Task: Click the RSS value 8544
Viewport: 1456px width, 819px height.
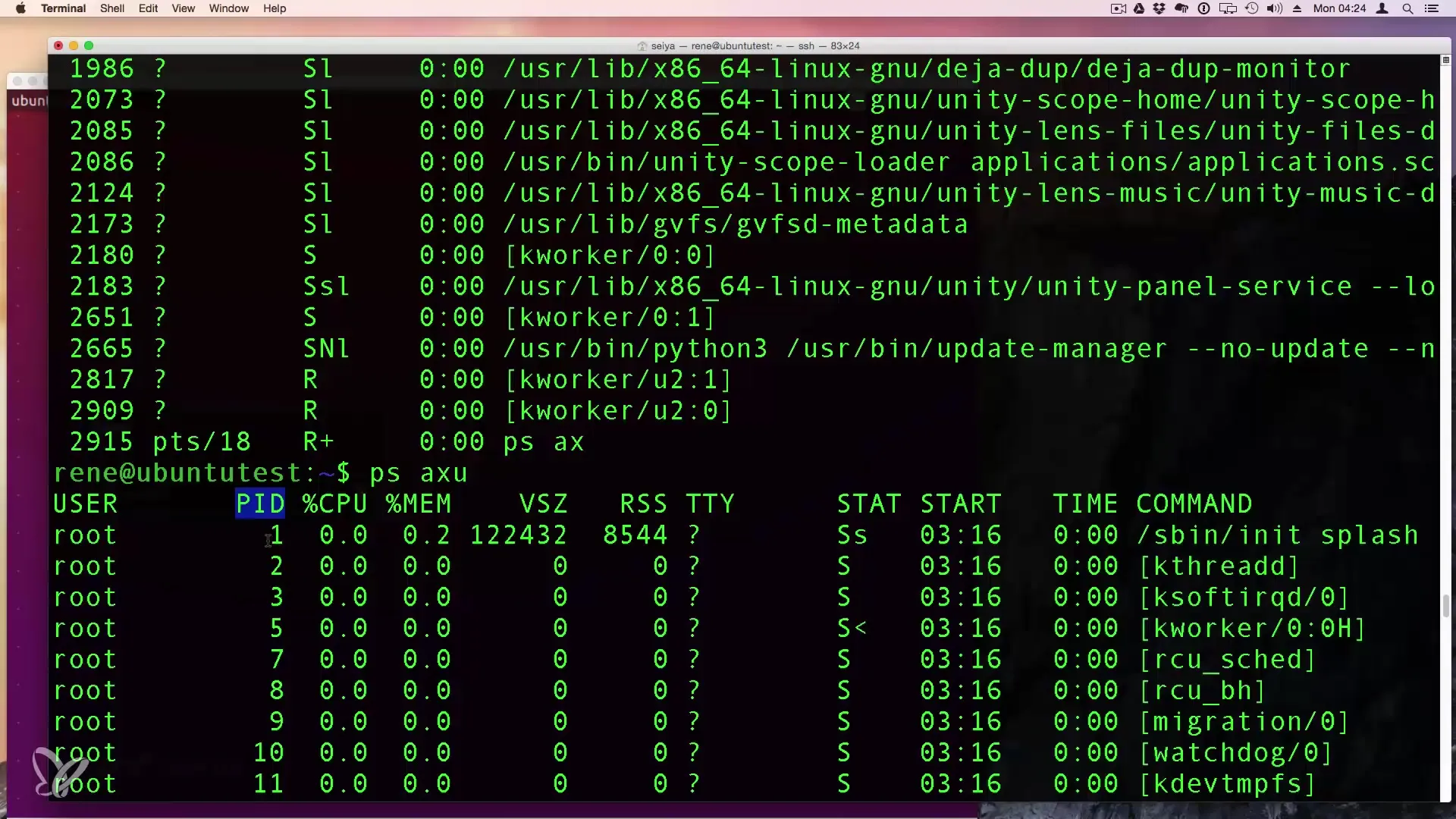Action: coord(635,535)
